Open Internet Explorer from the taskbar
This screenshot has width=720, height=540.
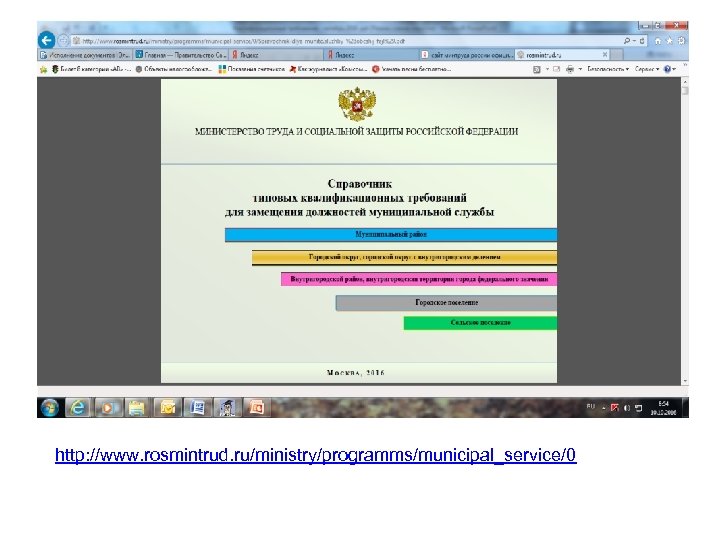point(79,408)
